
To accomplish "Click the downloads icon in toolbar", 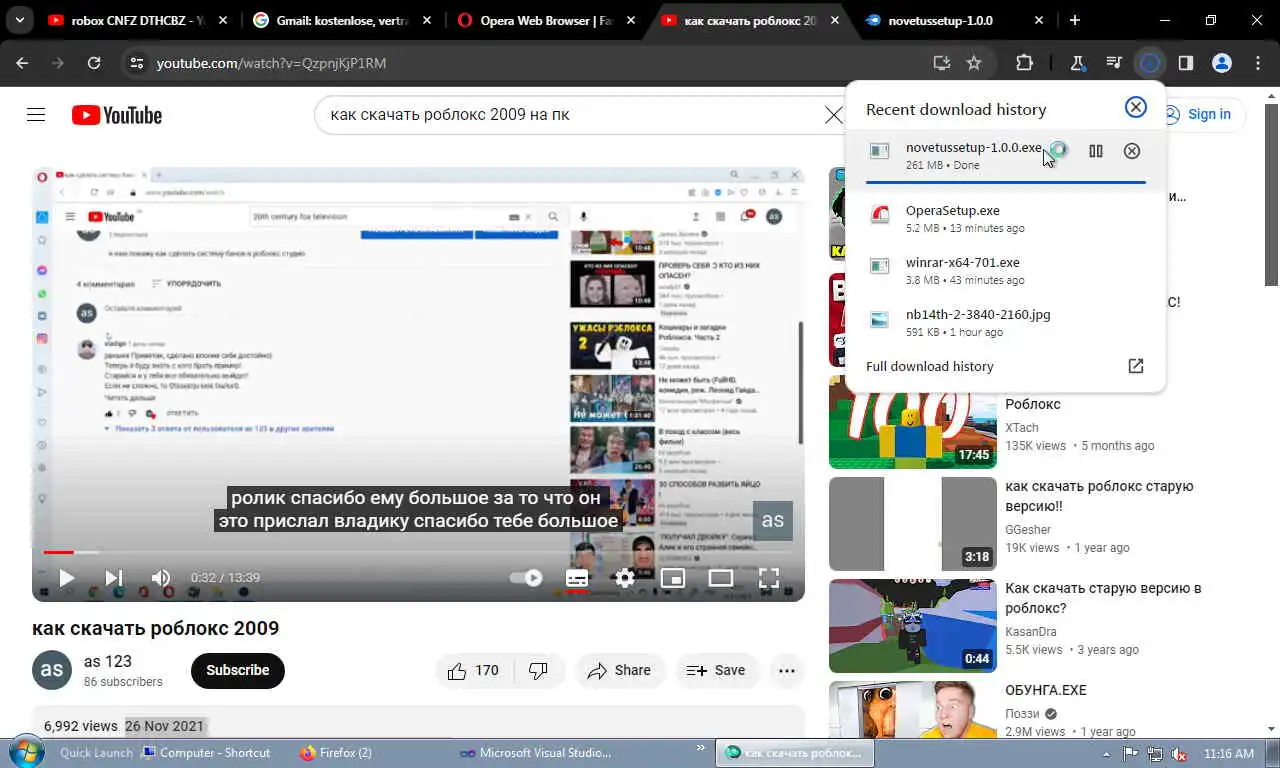I will click(x=1150, y=63).
